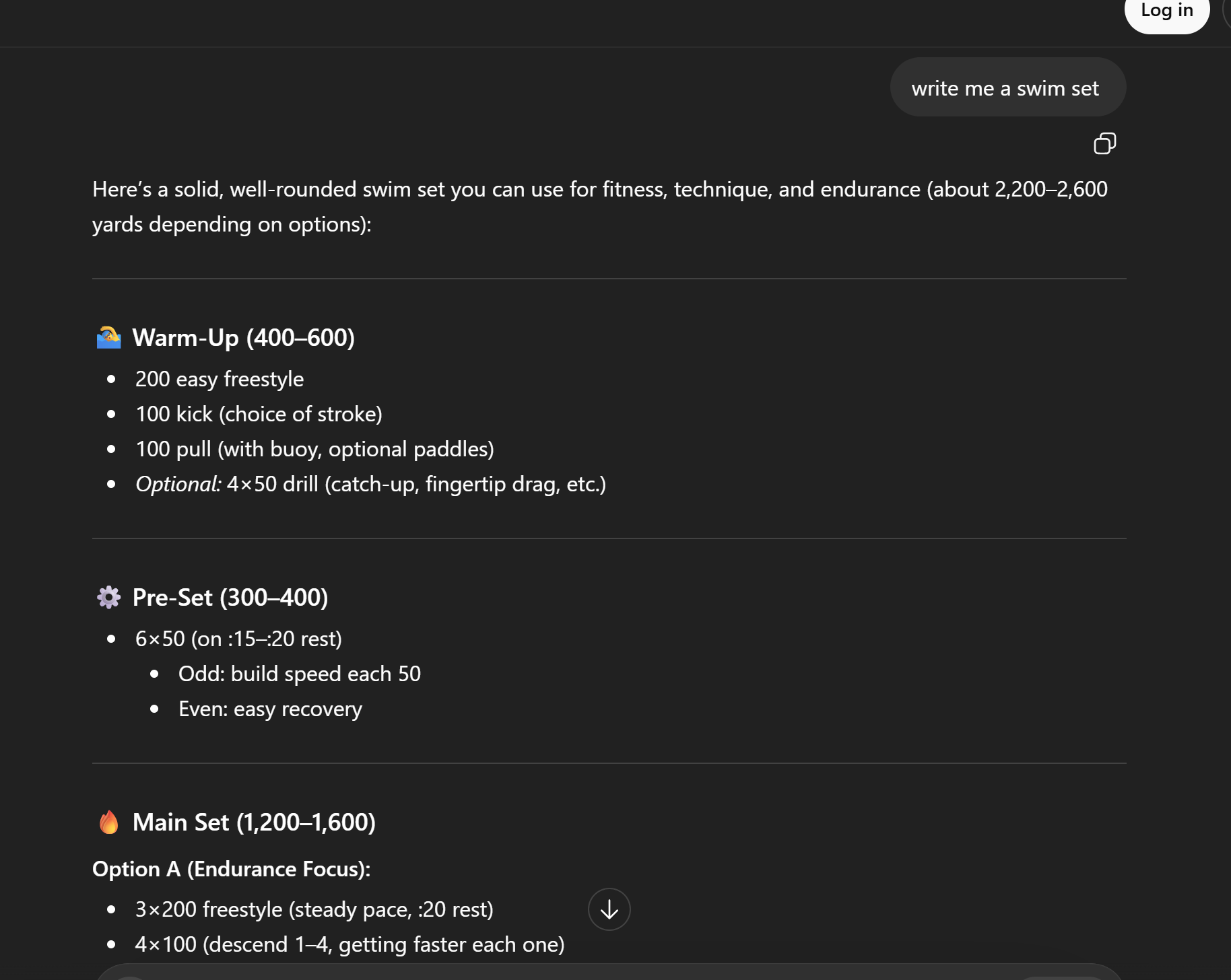Click the Log in button
Viewport: 1231px width, 980px height.
click(x=1166, y=11)
